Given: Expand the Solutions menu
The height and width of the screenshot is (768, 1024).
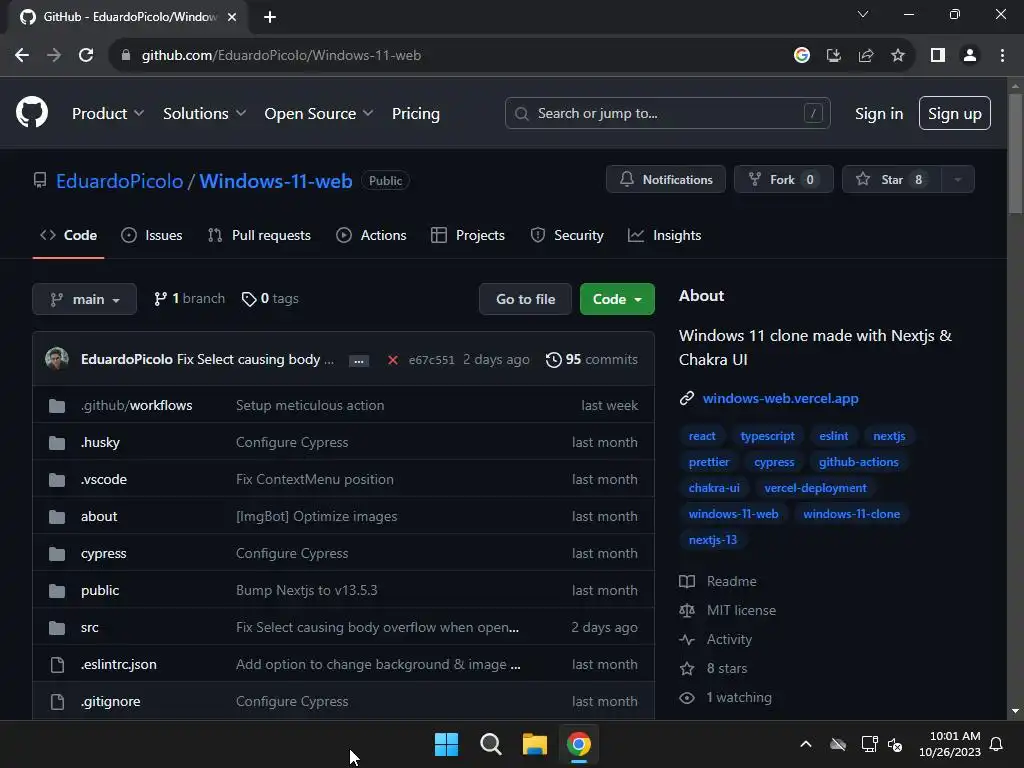Looking at the screenshot, I should [x=204, y=114].
